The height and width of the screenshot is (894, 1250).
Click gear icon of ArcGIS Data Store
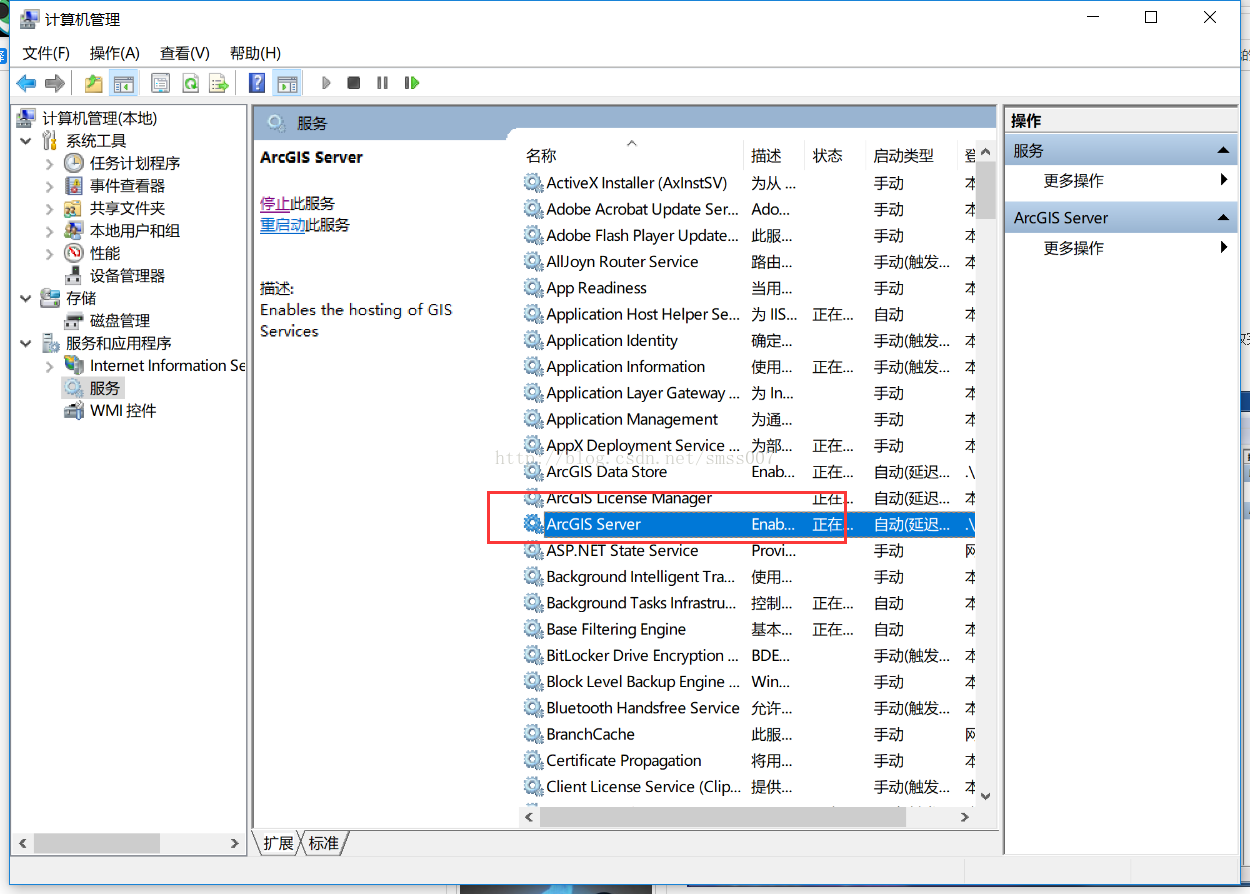(533, 472)
